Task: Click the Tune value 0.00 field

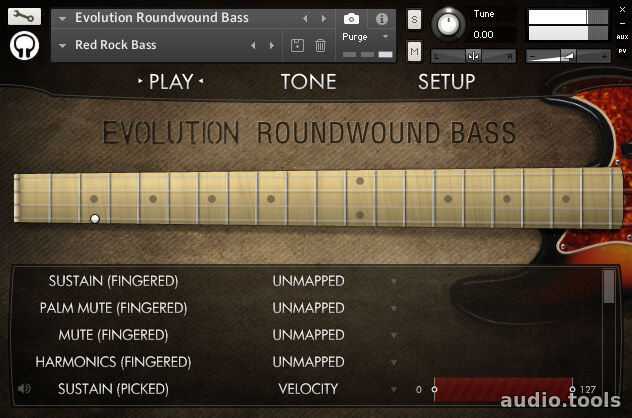Action: (x=484, y=35)
